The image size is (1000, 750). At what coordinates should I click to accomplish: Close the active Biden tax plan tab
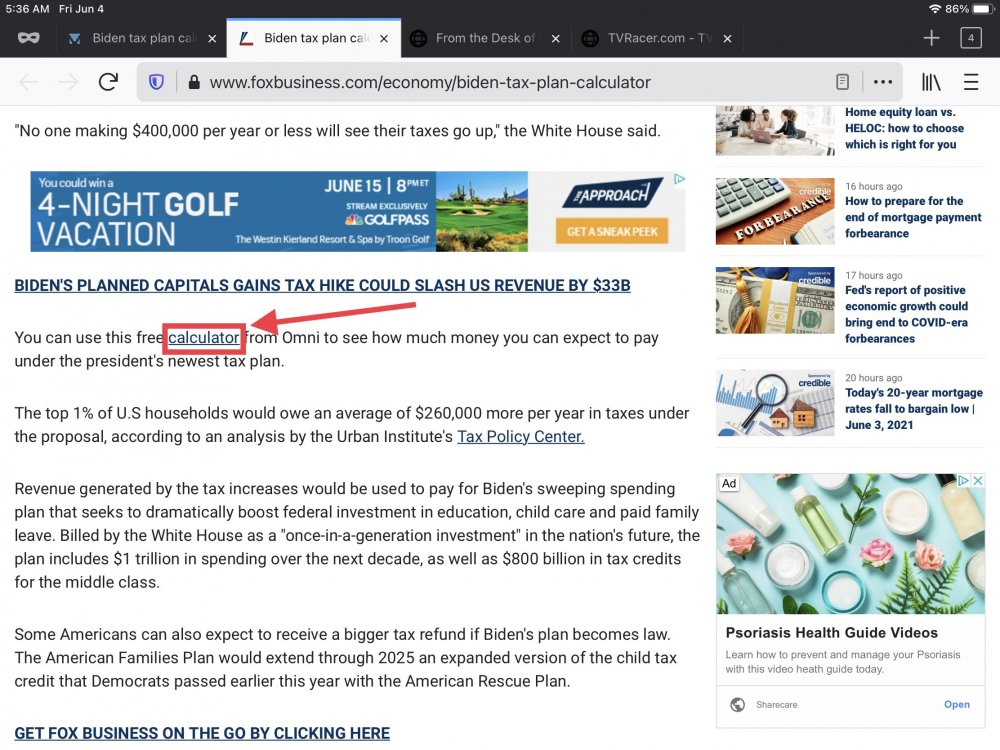384,39
